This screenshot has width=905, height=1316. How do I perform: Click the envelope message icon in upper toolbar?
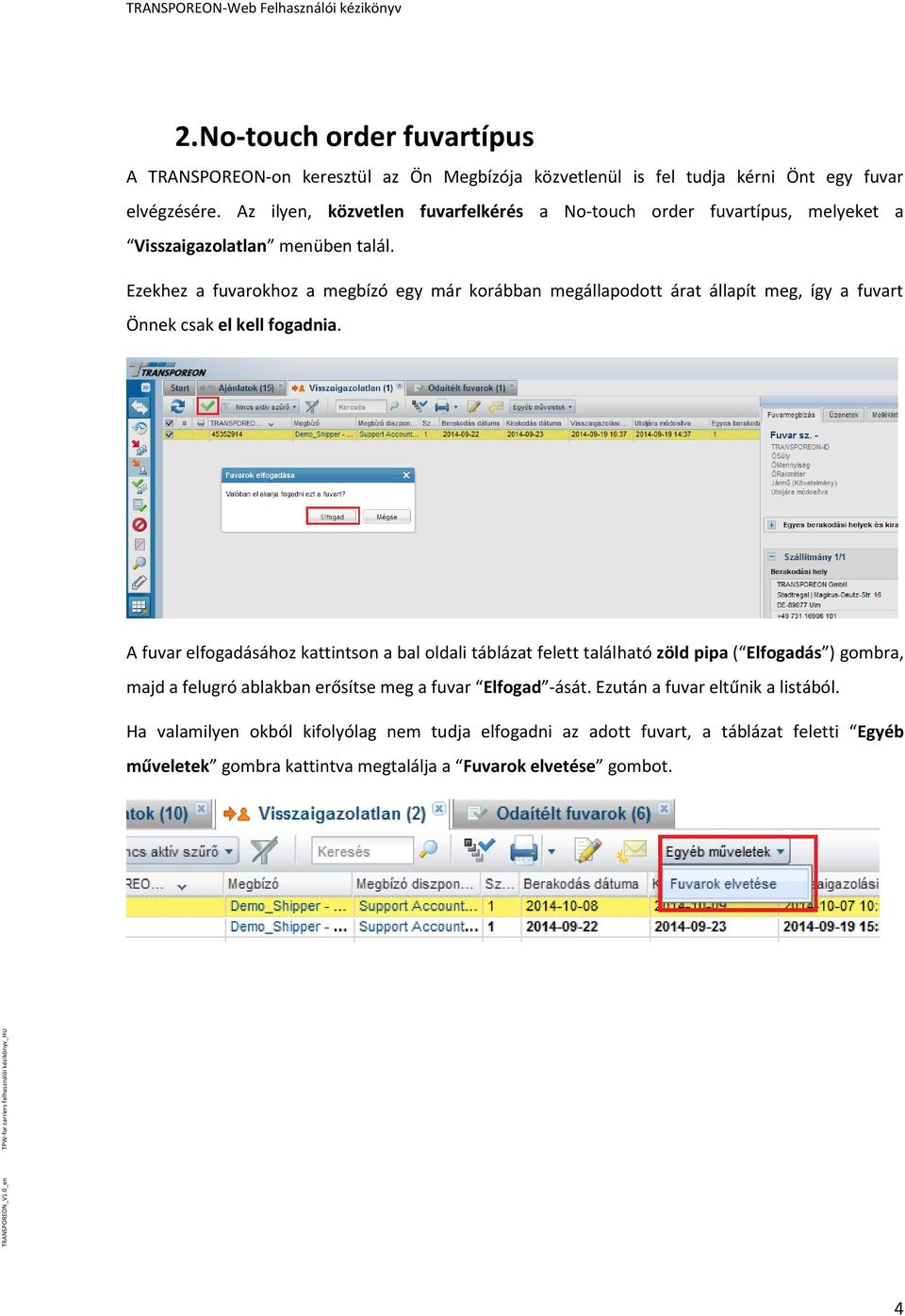[496, 407]
